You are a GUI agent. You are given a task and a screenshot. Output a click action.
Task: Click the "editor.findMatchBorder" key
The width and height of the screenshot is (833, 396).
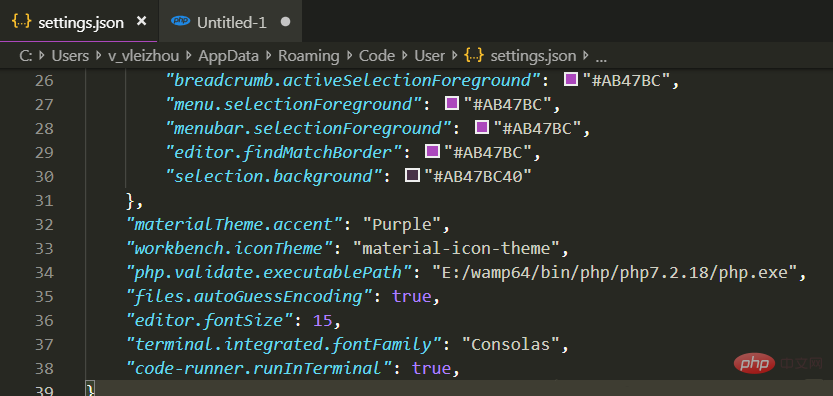(x=285, y=153)
